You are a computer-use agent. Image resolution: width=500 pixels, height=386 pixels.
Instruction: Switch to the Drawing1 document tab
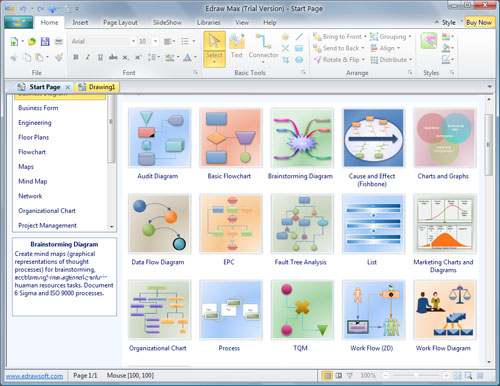point(97,87)
